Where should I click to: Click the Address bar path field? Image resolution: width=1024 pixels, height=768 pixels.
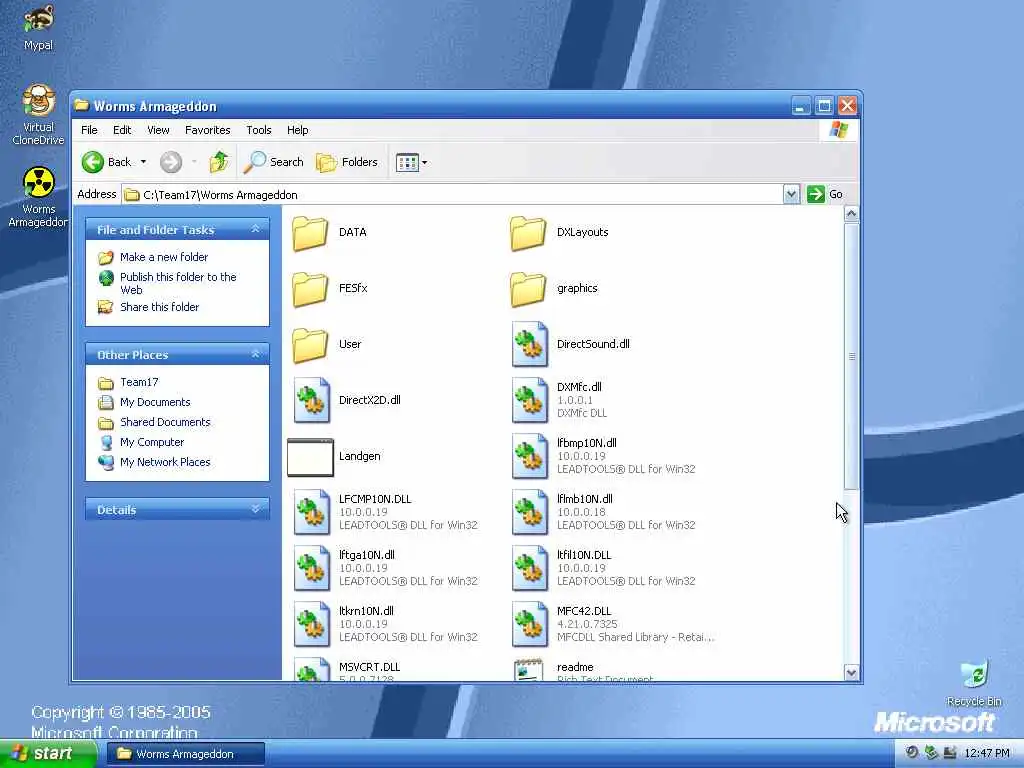click(453, 195)
